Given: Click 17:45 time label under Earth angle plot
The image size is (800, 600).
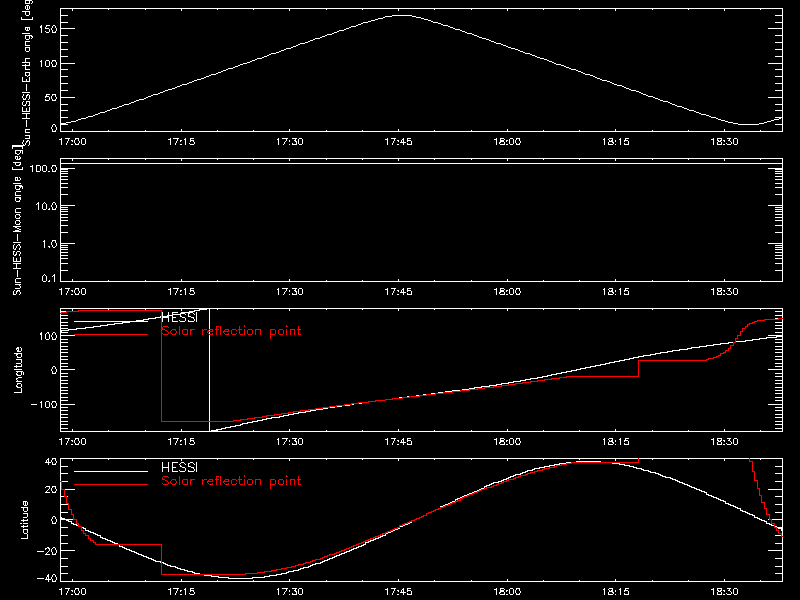Looking at the screenshot, I should 398,141.
